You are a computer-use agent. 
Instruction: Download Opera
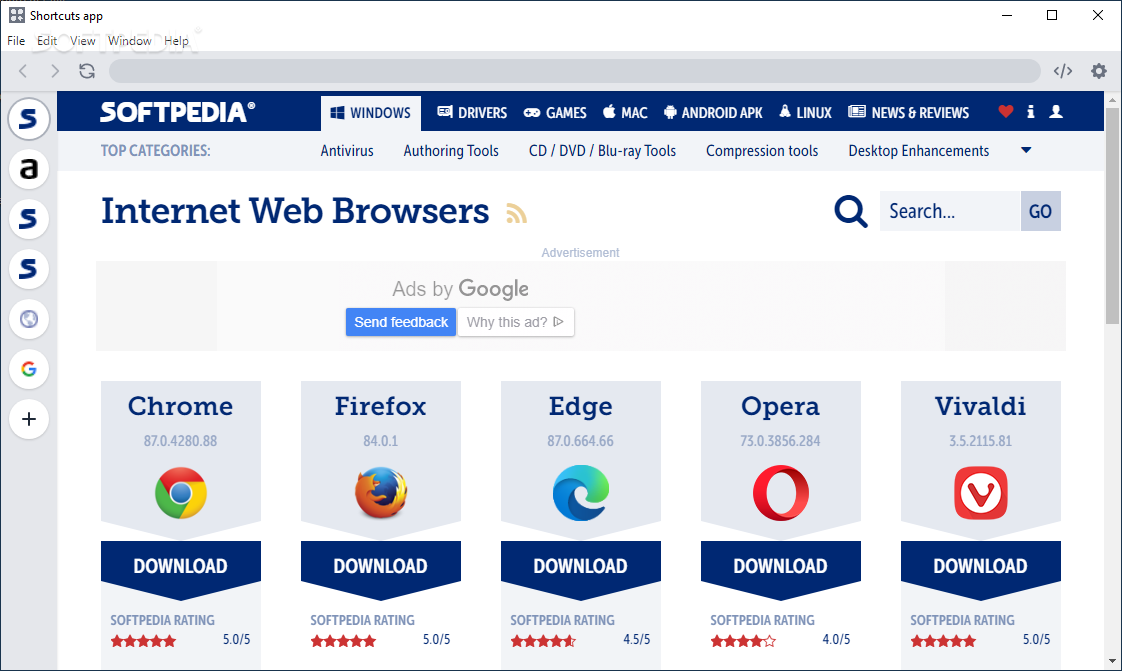point(781,566)
